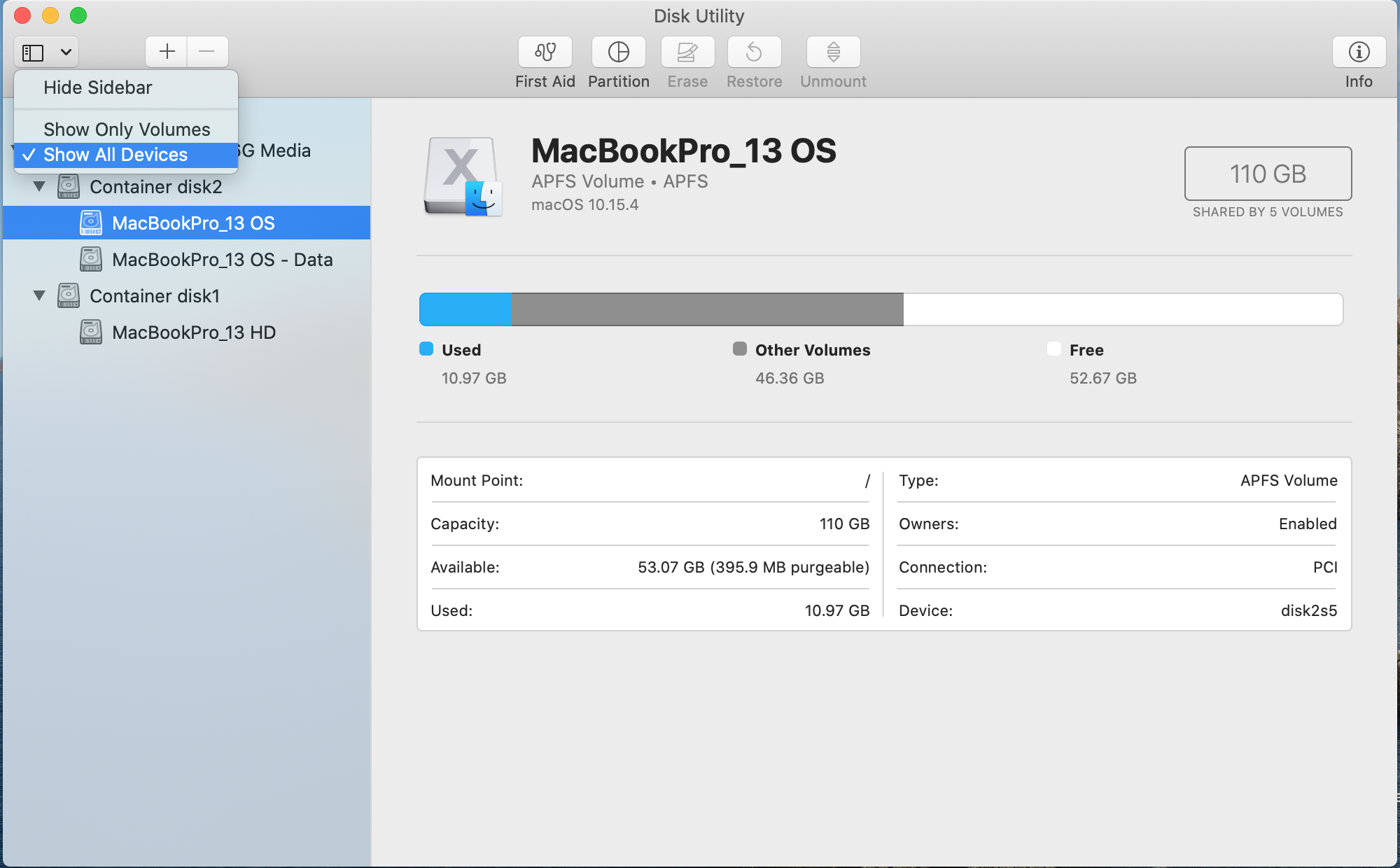The width and height of the screenshot is (1400, 868).
Task: Click the remove volume minus button
Action: tap(207, 52)
